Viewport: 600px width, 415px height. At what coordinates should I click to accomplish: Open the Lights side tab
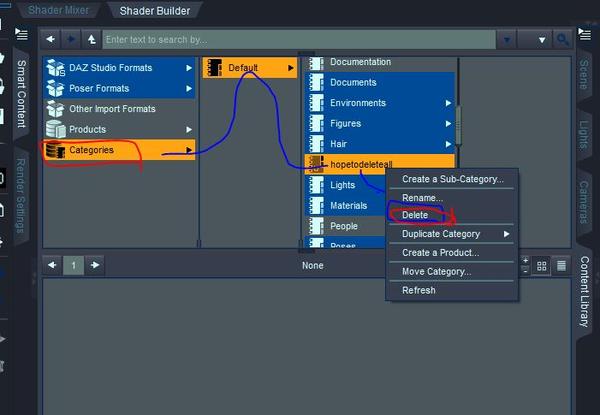(x=584, y=135)
